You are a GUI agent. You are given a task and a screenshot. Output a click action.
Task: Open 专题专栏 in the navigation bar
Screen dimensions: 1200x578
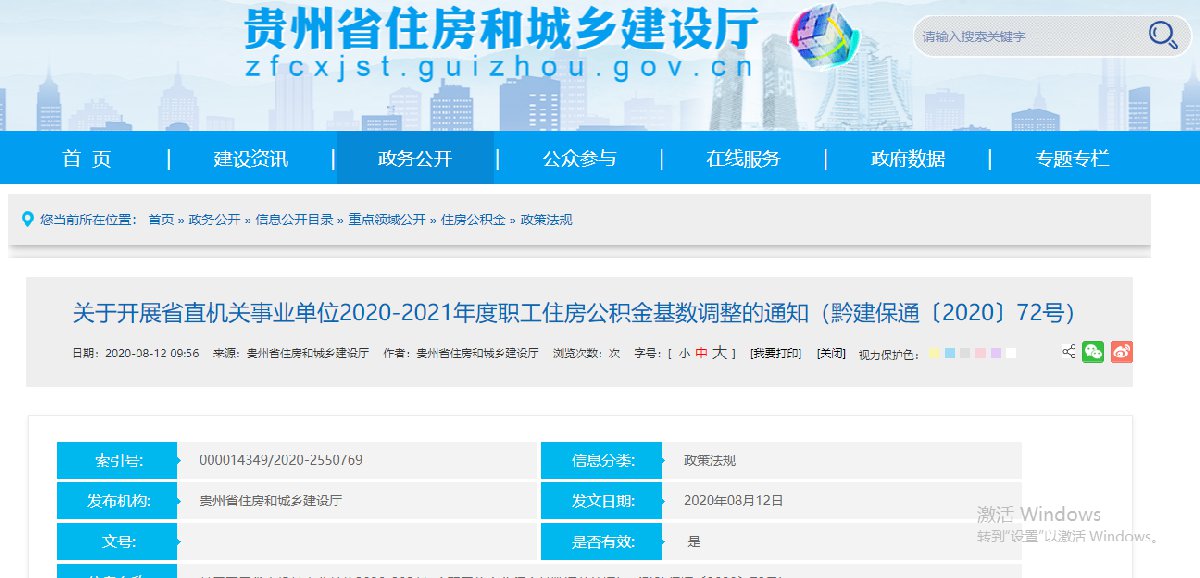pyautogui.click(x=1072, y=158)
